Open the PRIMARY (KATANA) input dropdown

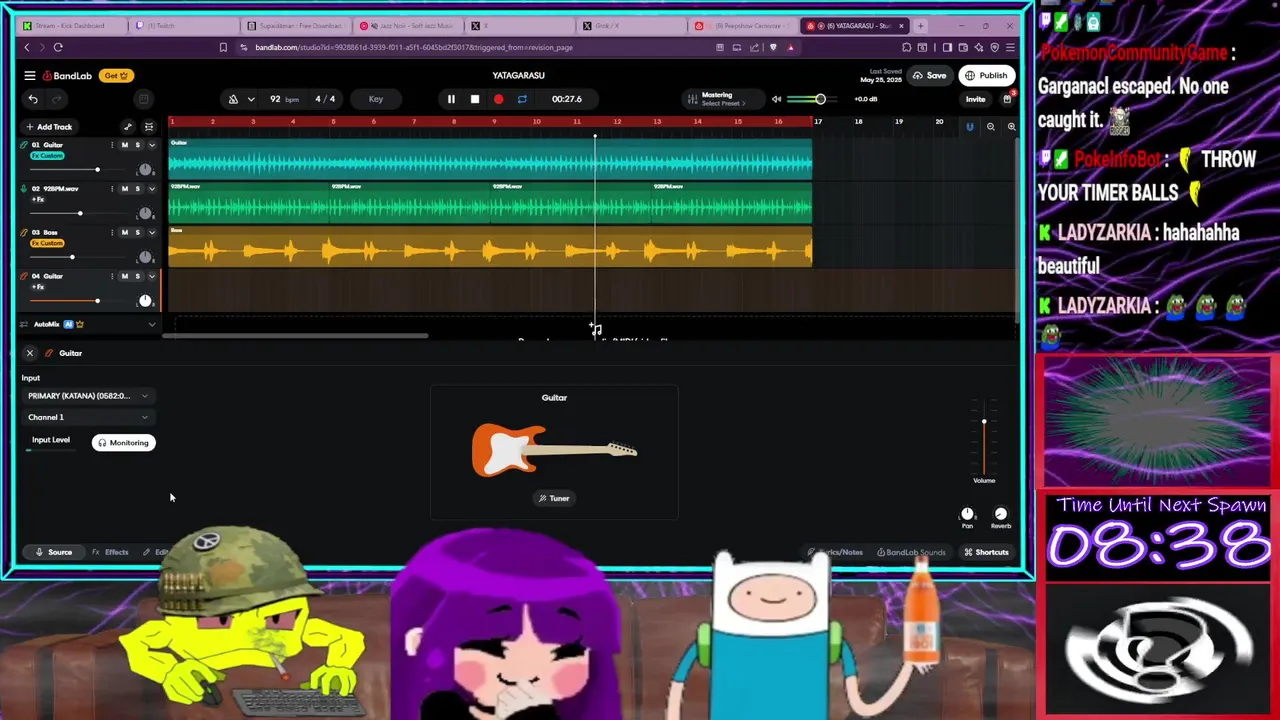[x=88, y=396]
